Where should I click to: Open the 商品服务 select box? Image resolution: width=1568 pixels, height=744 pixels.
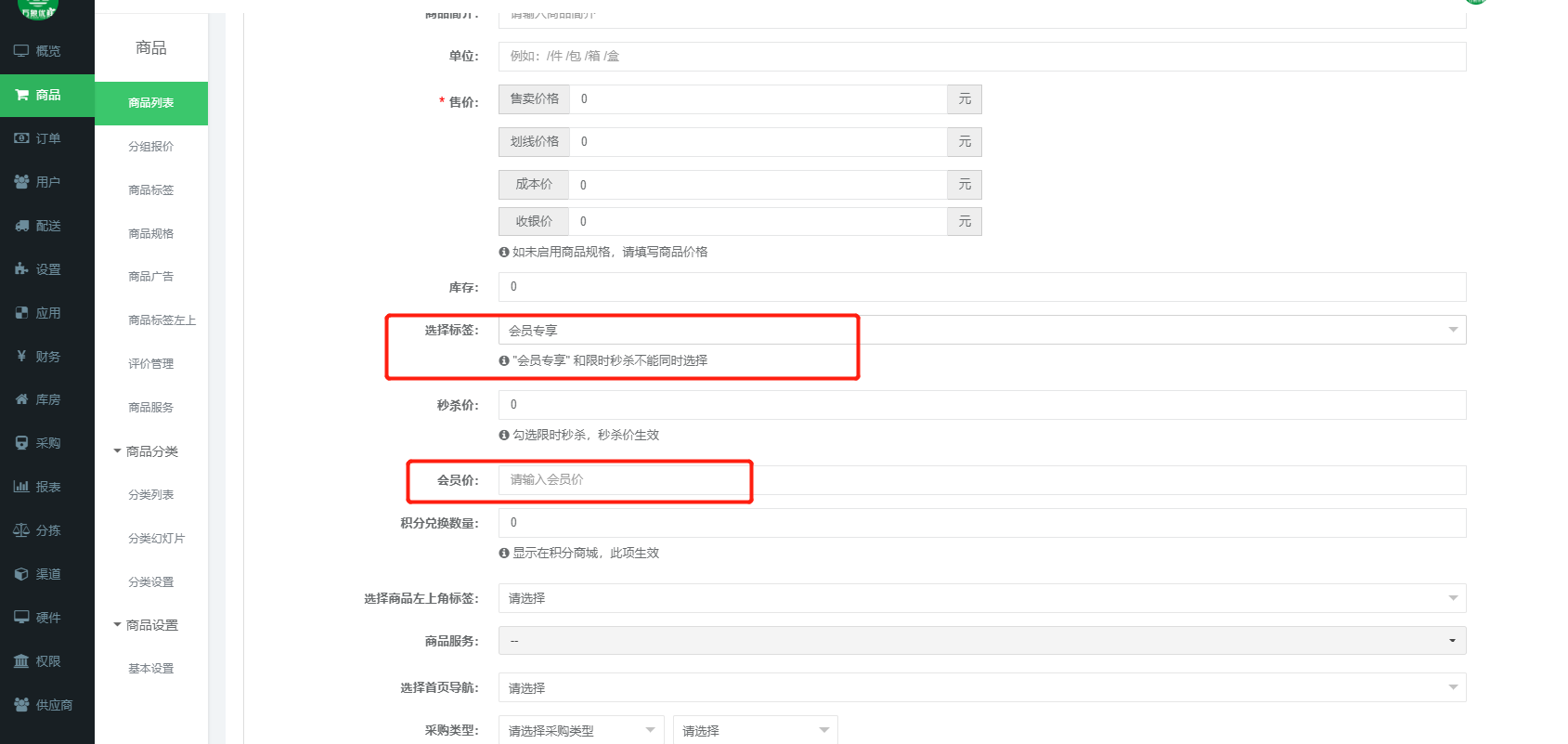981,641
